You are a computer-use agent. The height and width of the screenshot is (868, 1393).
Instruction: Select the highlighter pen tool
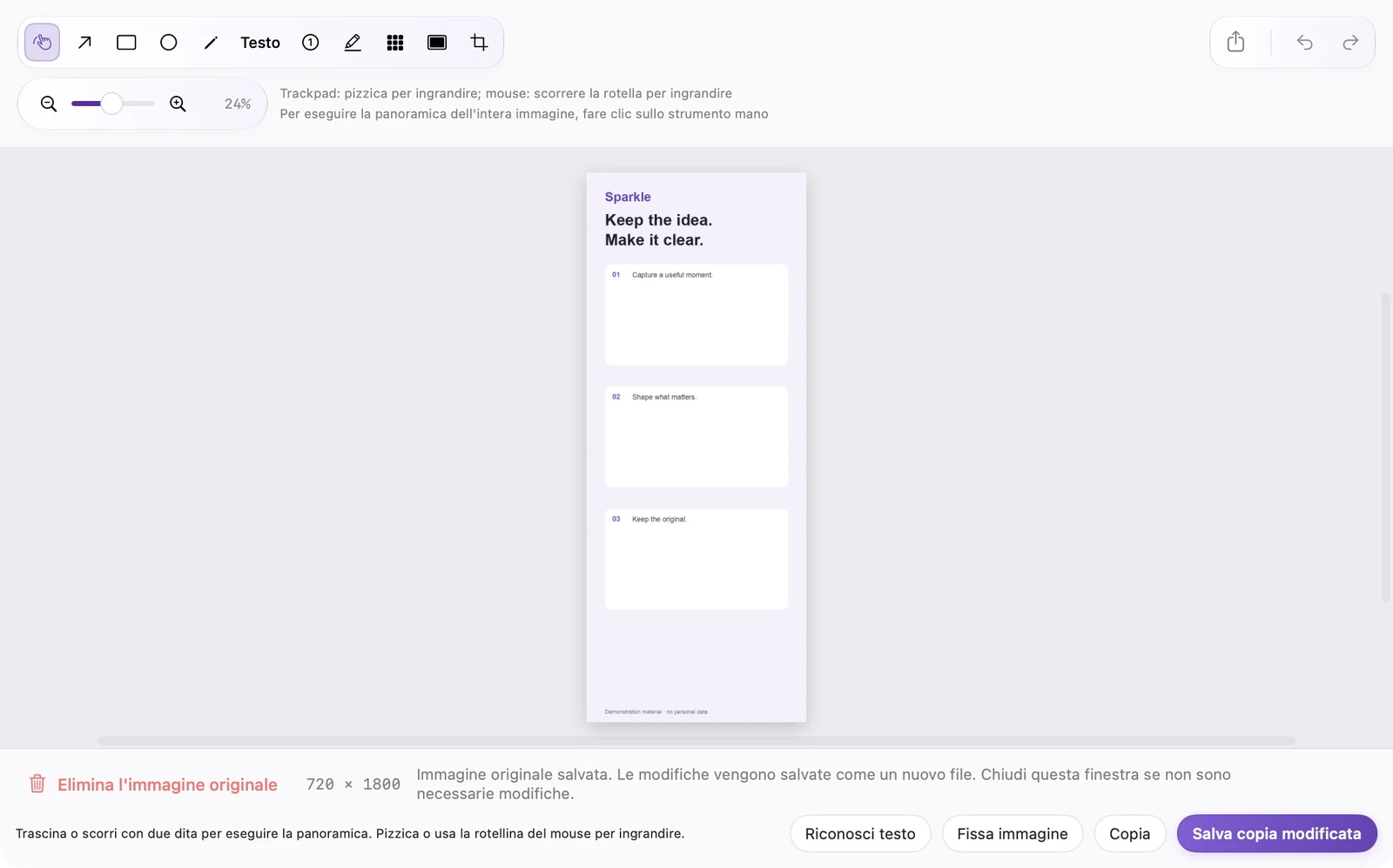(353, 43)
